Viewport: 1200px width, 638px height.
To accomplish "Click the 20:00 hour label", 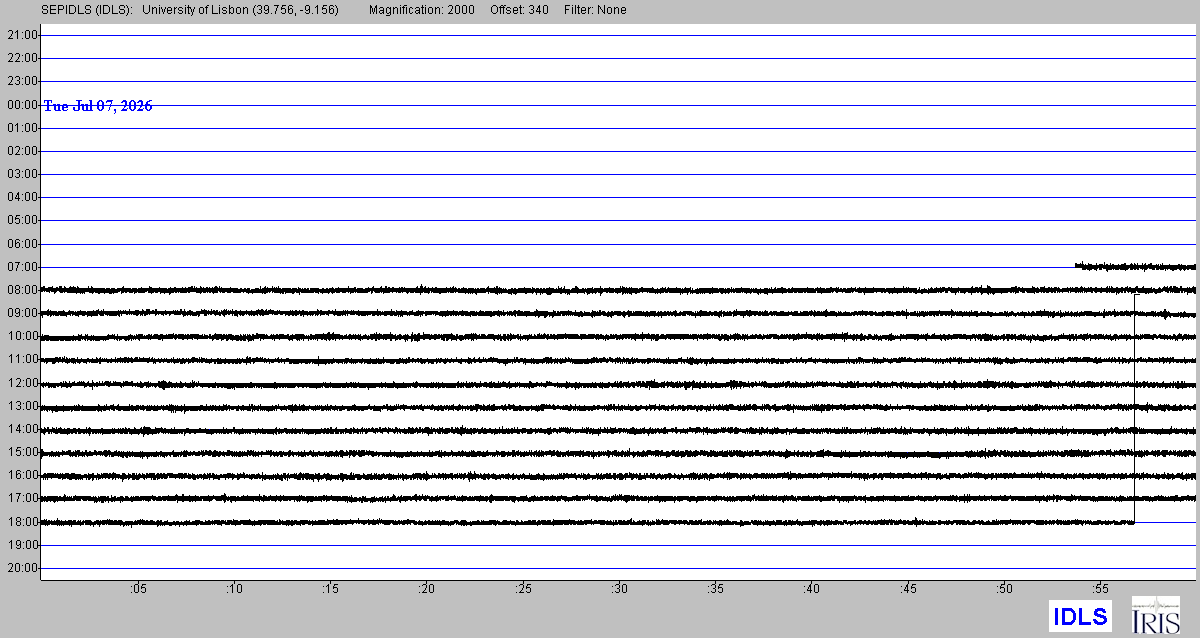I will pyautogui.click(x=22, y=568).
